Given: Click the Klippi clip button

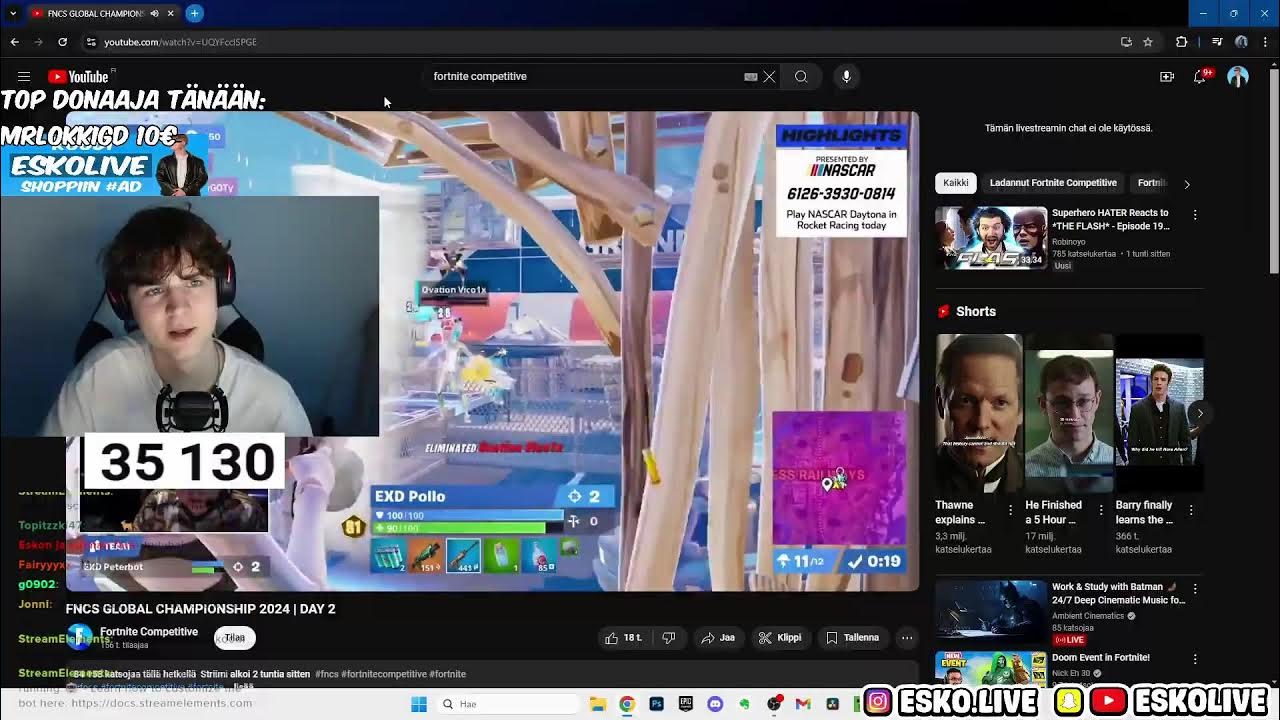Looking at the screenshot, I should pyautogui.click(x=780, y=637).
